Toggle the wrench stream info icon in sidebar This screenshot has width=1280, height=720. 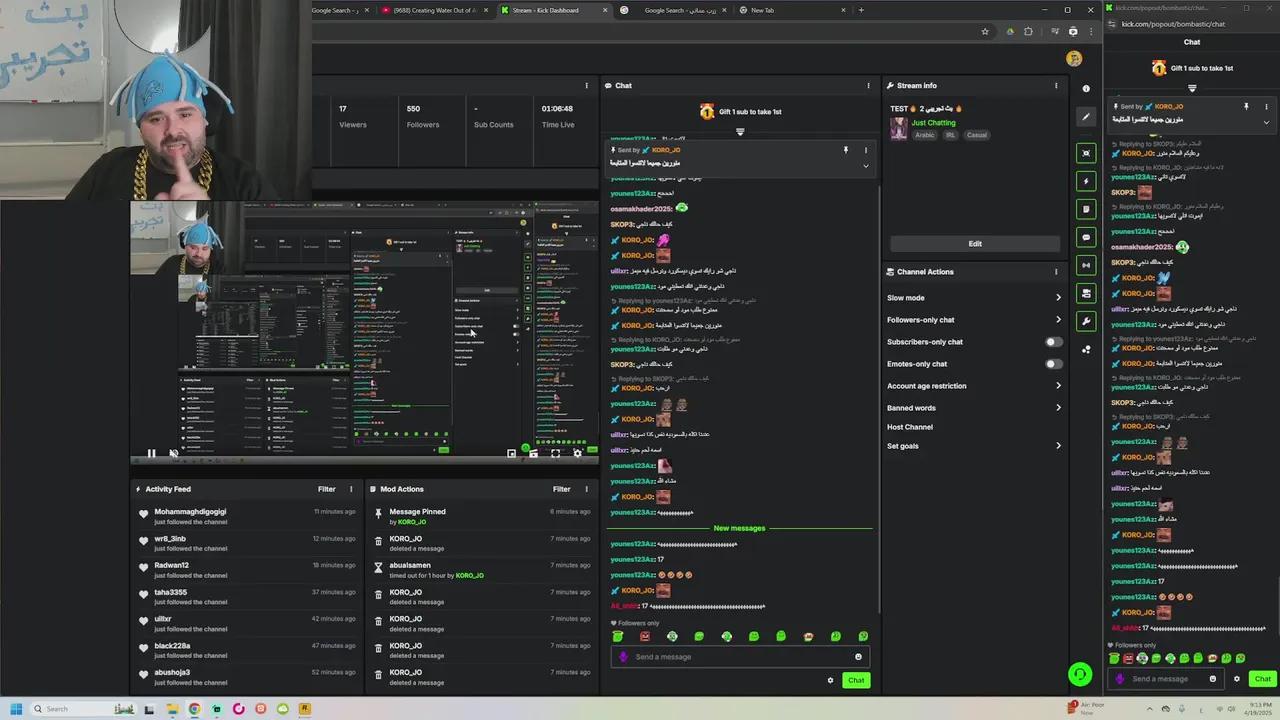(x=1086, y=321)
